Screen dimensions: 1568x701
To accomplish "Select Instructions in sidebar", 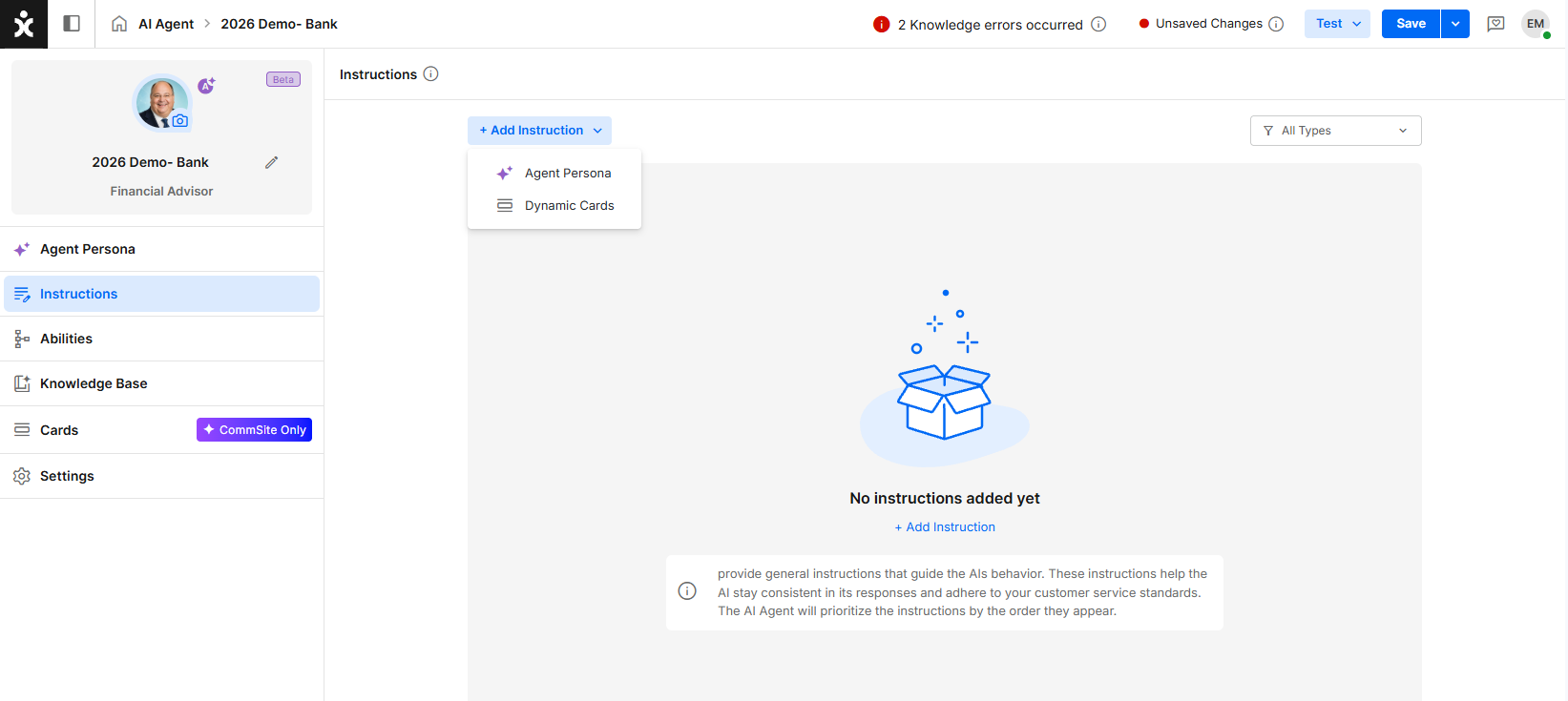I will point(162,294).
